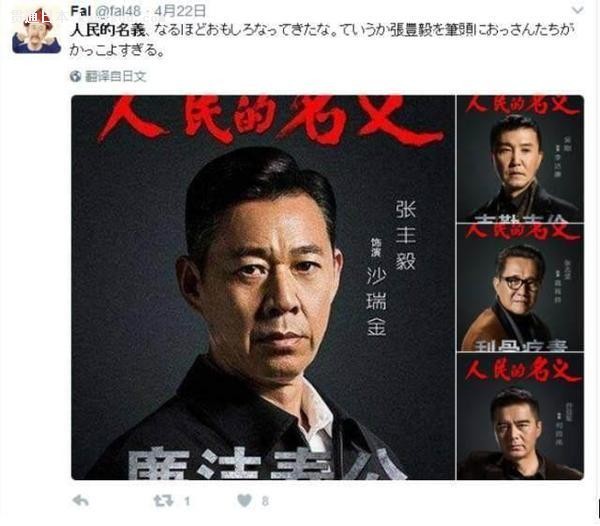Open the 4月22日 tweet timestamp
Viewport: 600px width, 526px height.
[x=180, y=11]
